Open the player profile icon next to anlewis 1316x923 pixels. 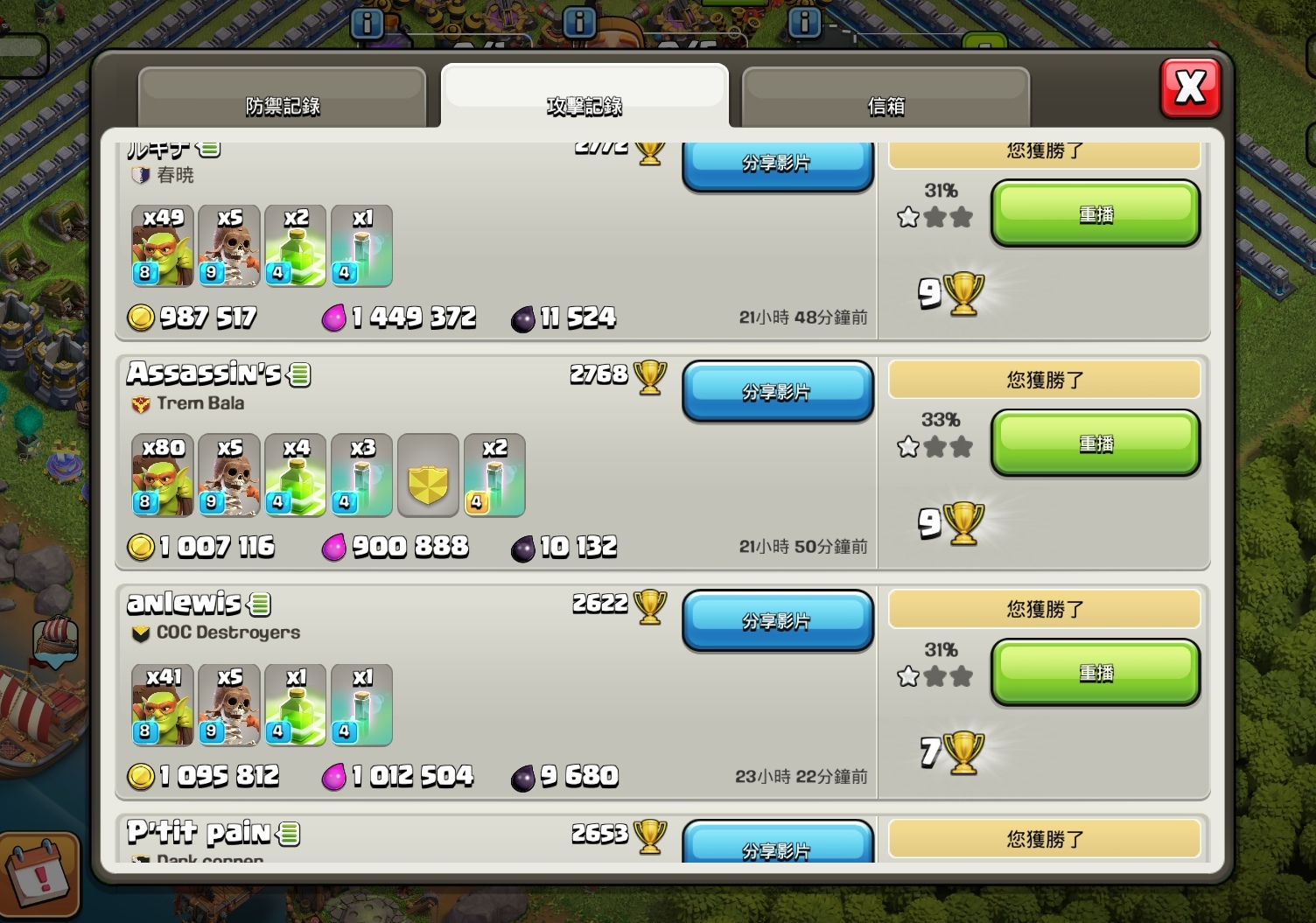(x=259, y=604)
